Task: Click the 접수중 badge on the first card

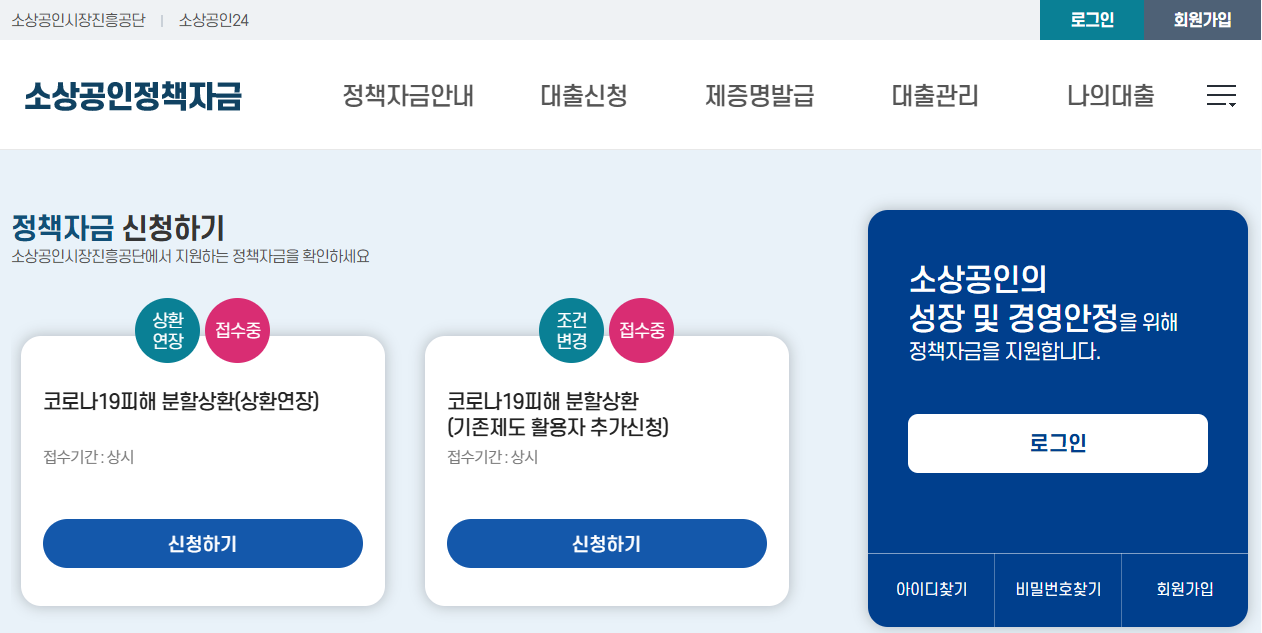Action: pos(236,330)
